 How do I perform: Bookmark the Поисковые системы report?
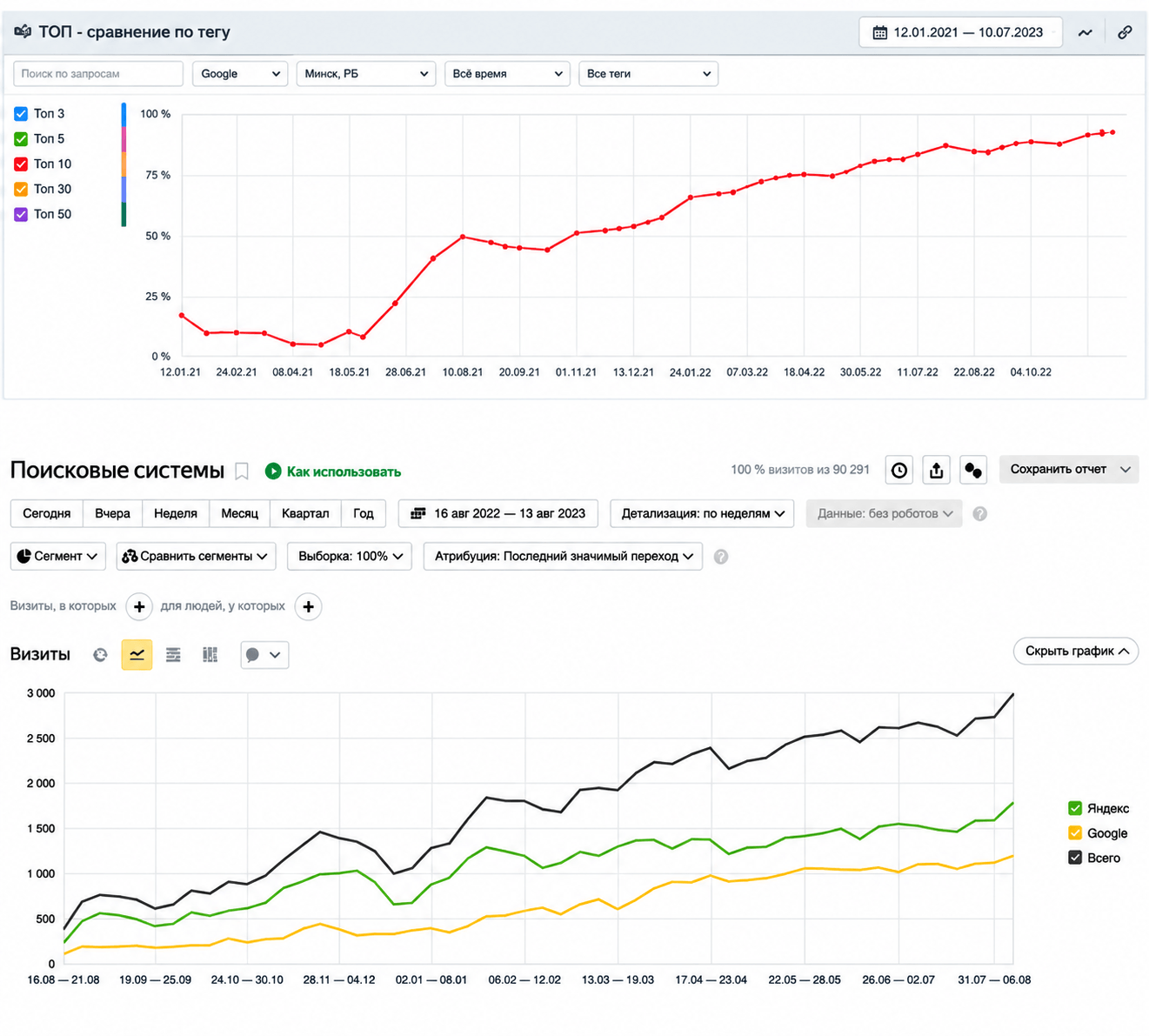[x=242, y=471]
